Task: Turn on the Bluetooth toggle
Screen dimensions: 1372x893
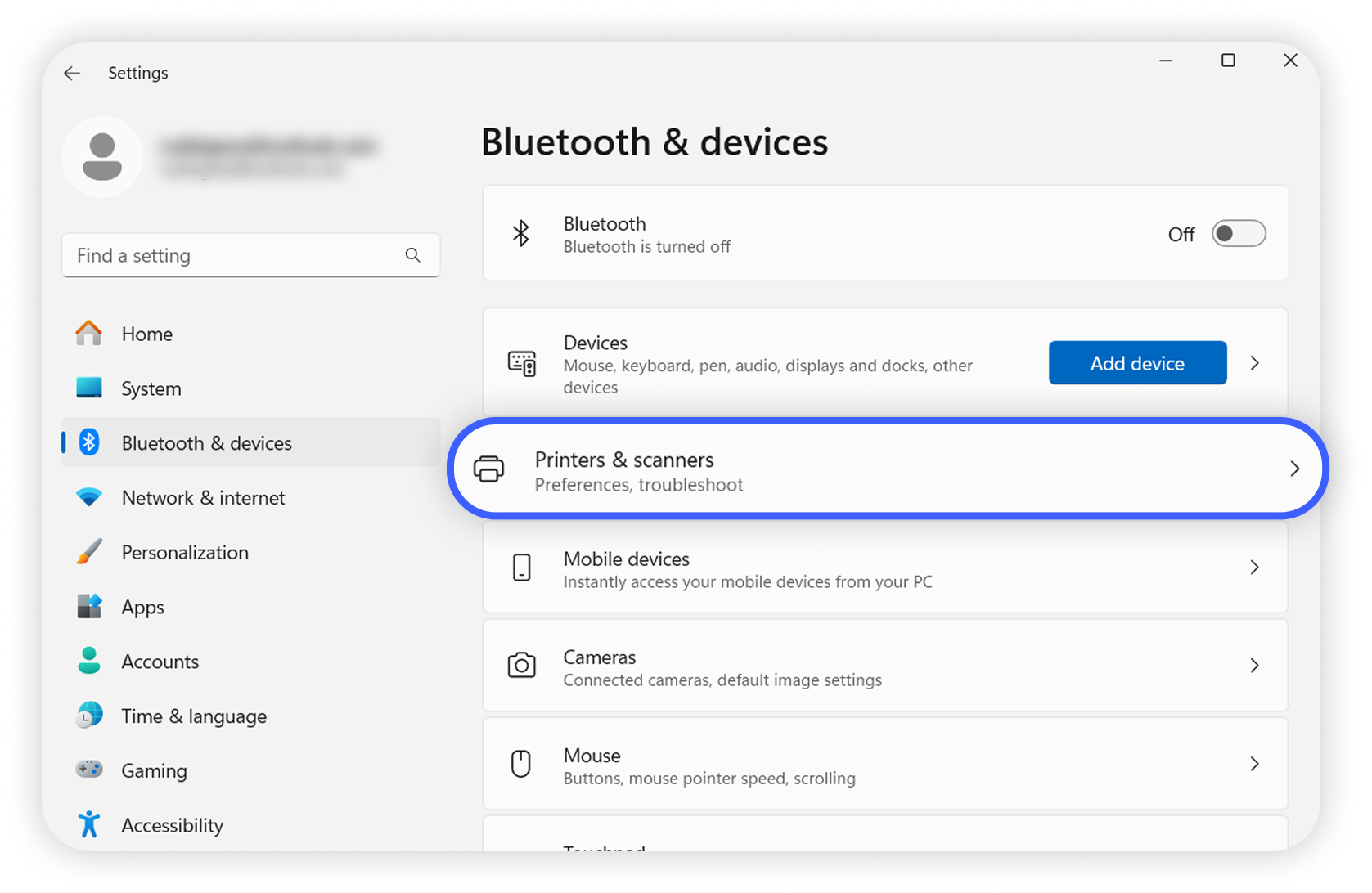Action: tap(1238, 233)
